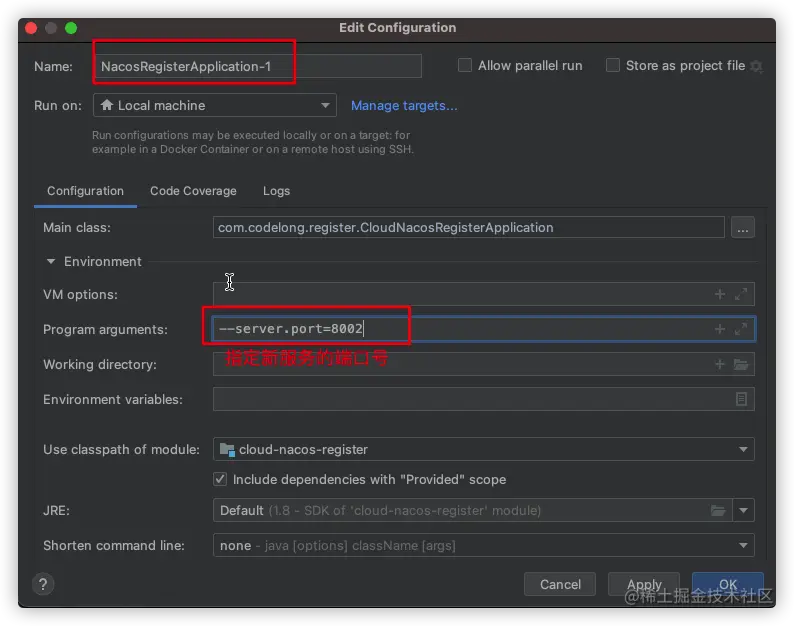This screenshot has height=626, width=794.
Task: Click the Cancel button
Action: pyautogui.click(x=560, y=584)
